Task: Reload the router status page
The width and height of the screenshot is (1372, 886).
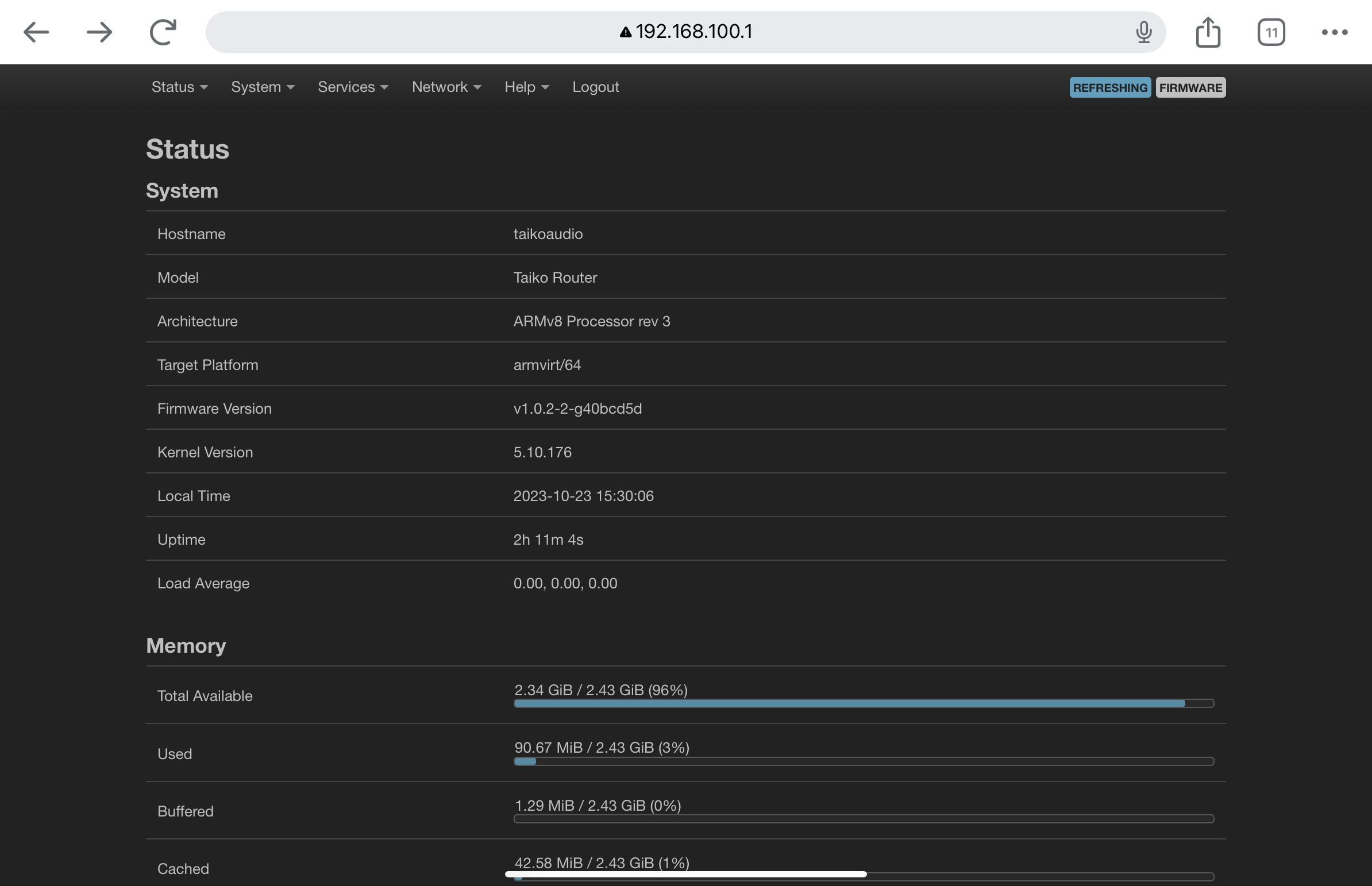Action: tap(163, 32)
